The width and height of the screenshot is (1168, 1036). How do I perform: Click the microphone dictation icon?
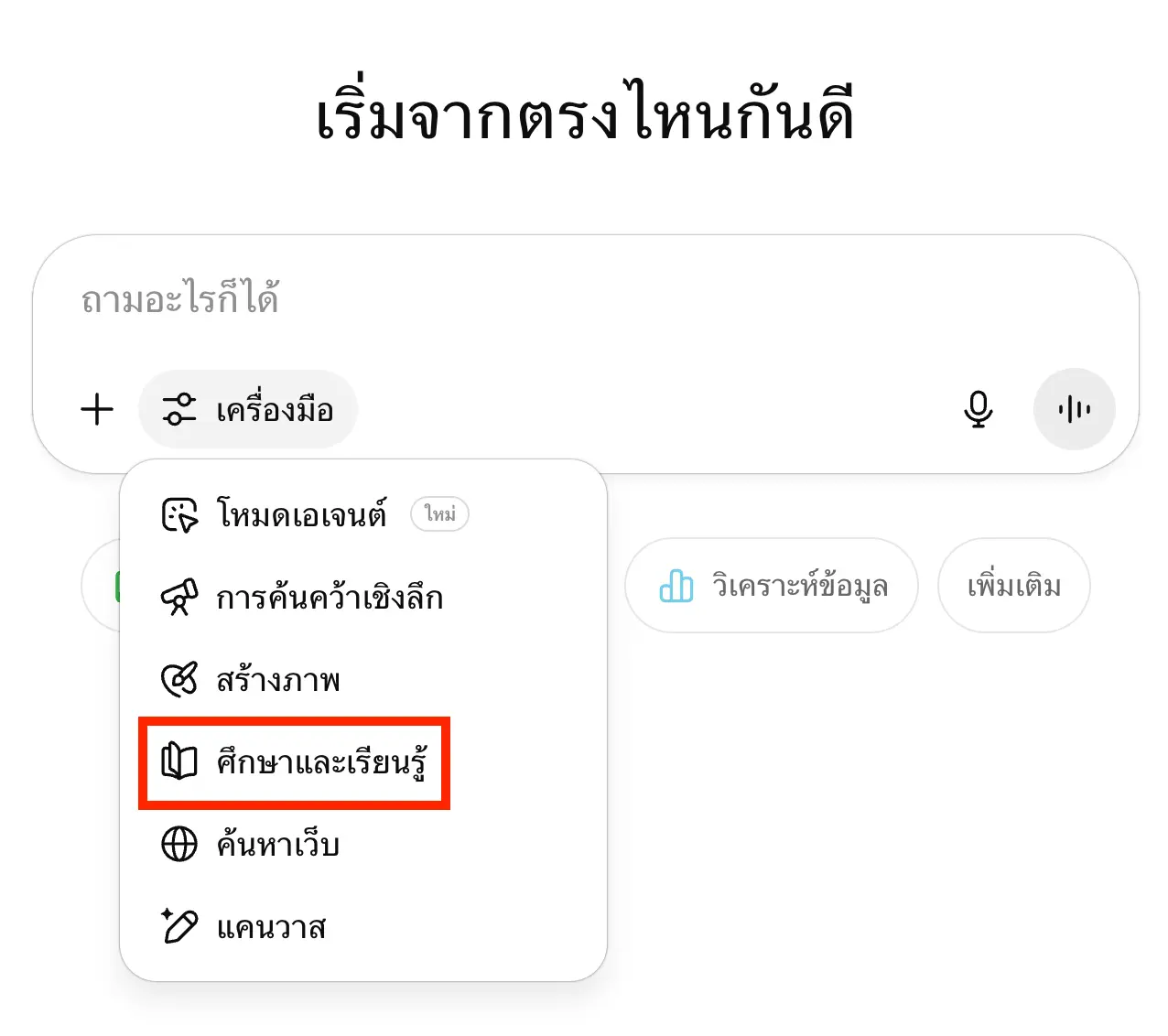979,409
